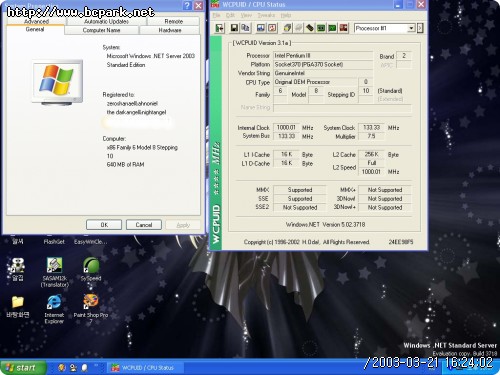Switch to the Advanced tab in System Properties
The height and width of the screenshot is (375, 500).
tap(36, 21)
